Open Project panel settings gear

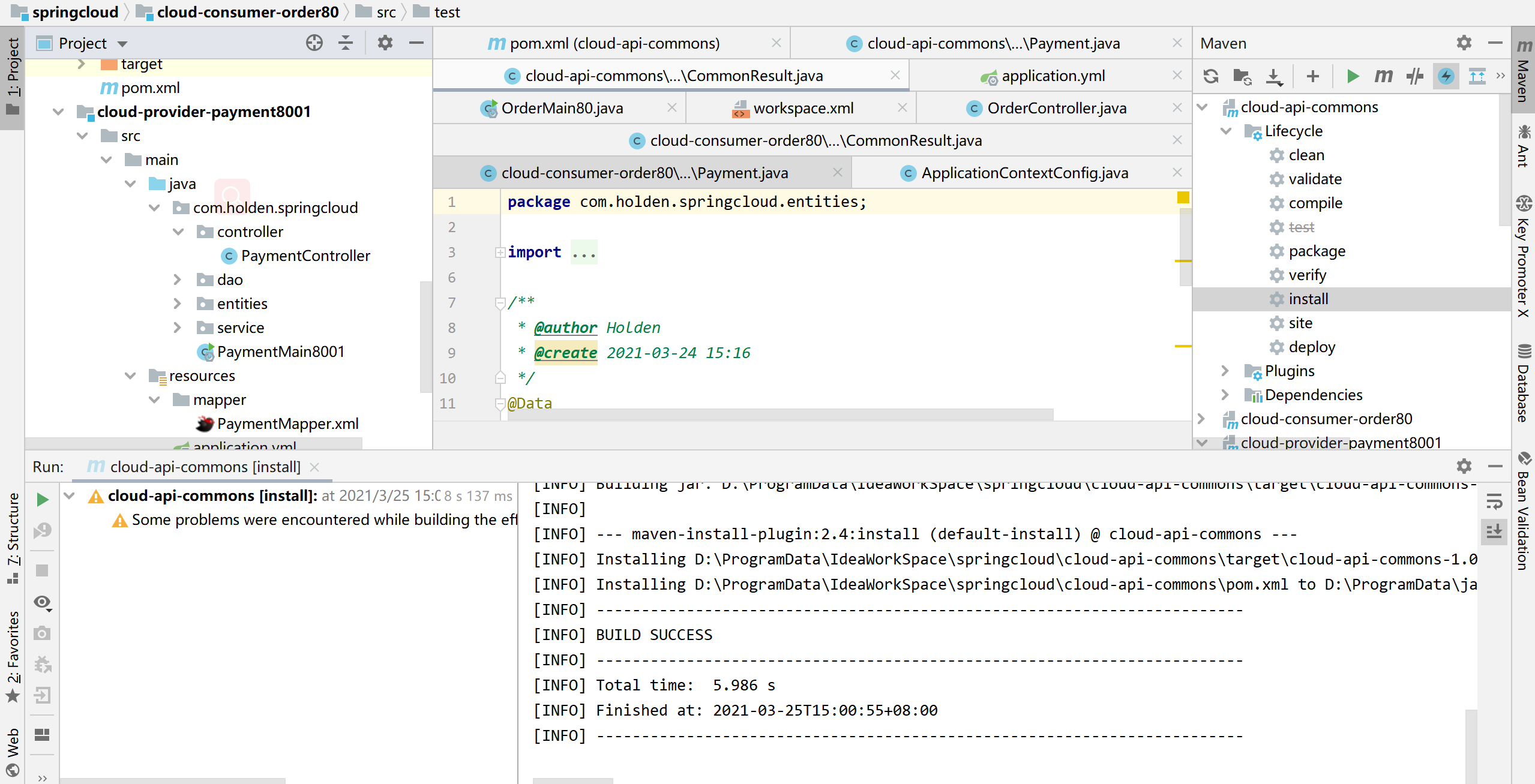click(385, 43)
